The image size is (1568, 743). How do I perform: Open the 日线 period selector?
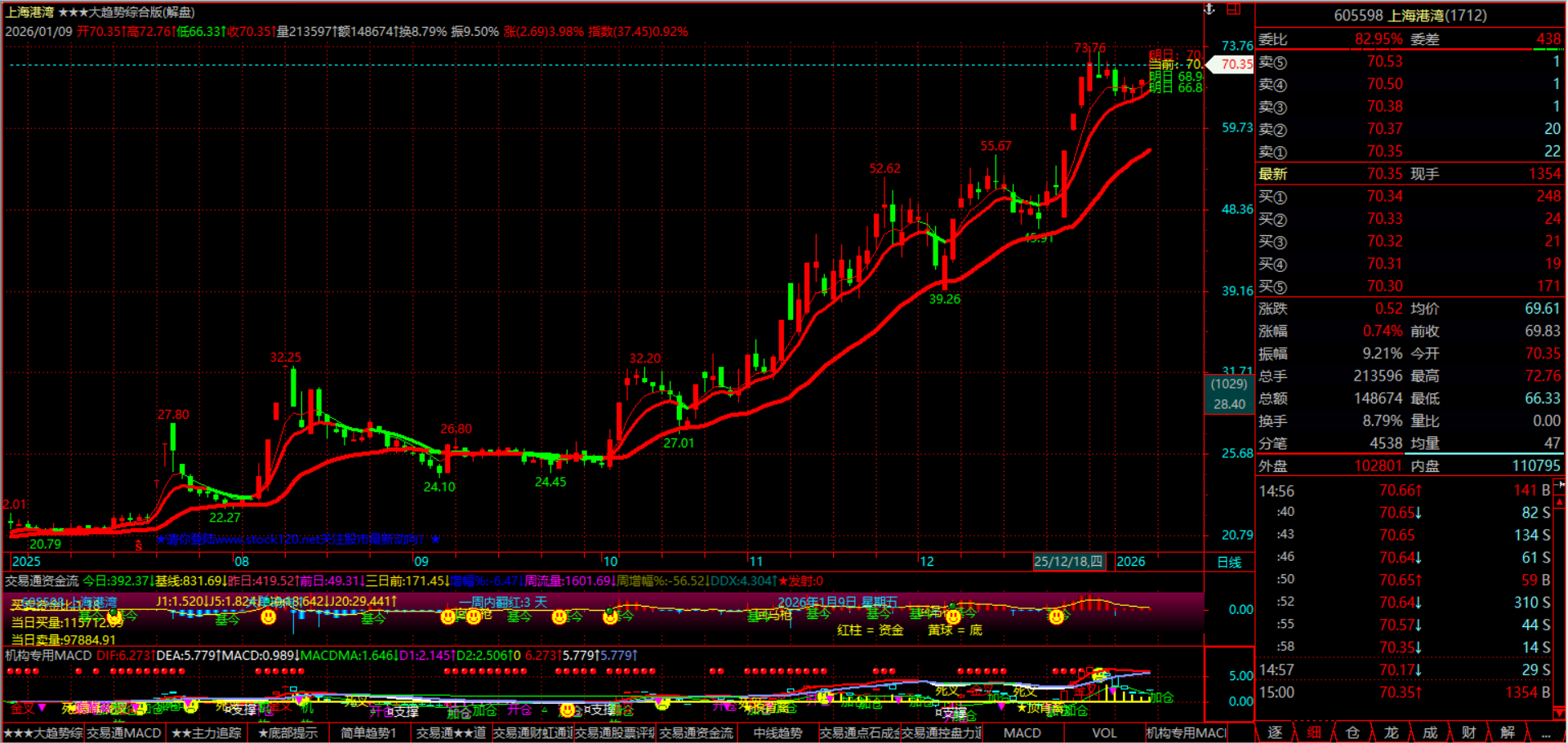point(1229,562)
